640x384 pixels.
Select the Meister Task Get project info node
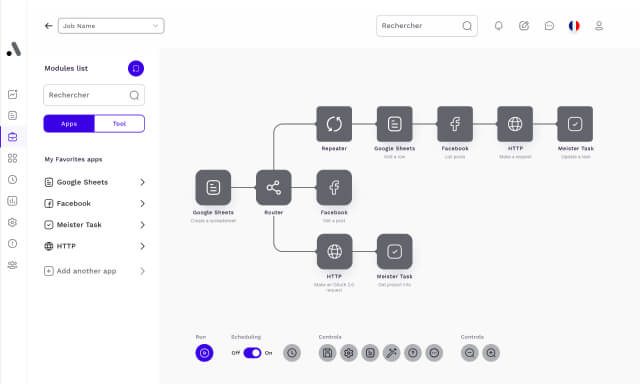395,252
